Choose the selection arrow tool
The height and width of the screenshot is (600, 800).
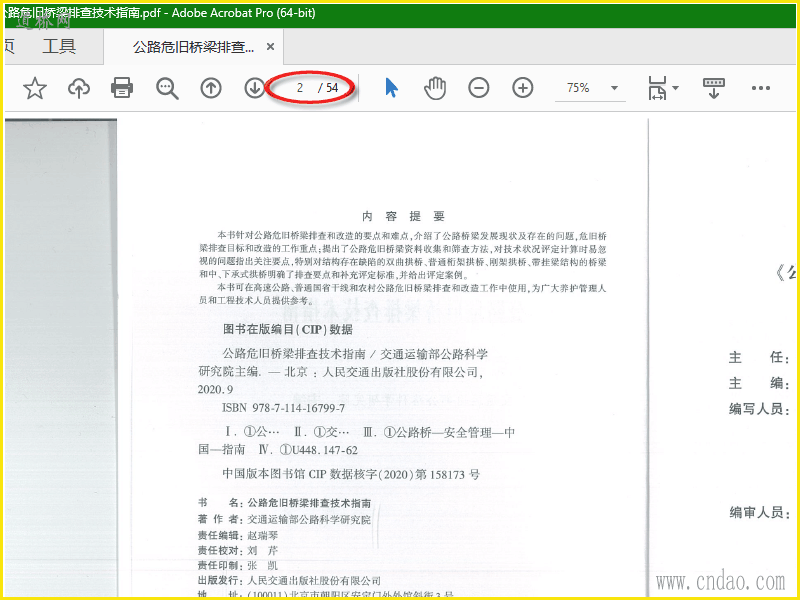click(x=391, y=88)
